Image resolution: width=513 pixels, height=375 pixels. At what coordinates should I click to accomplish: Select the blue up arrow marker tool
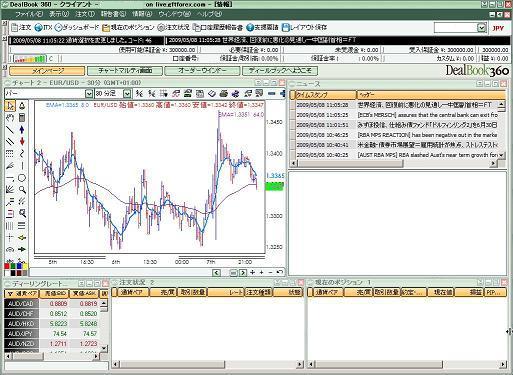click(22, 130)
